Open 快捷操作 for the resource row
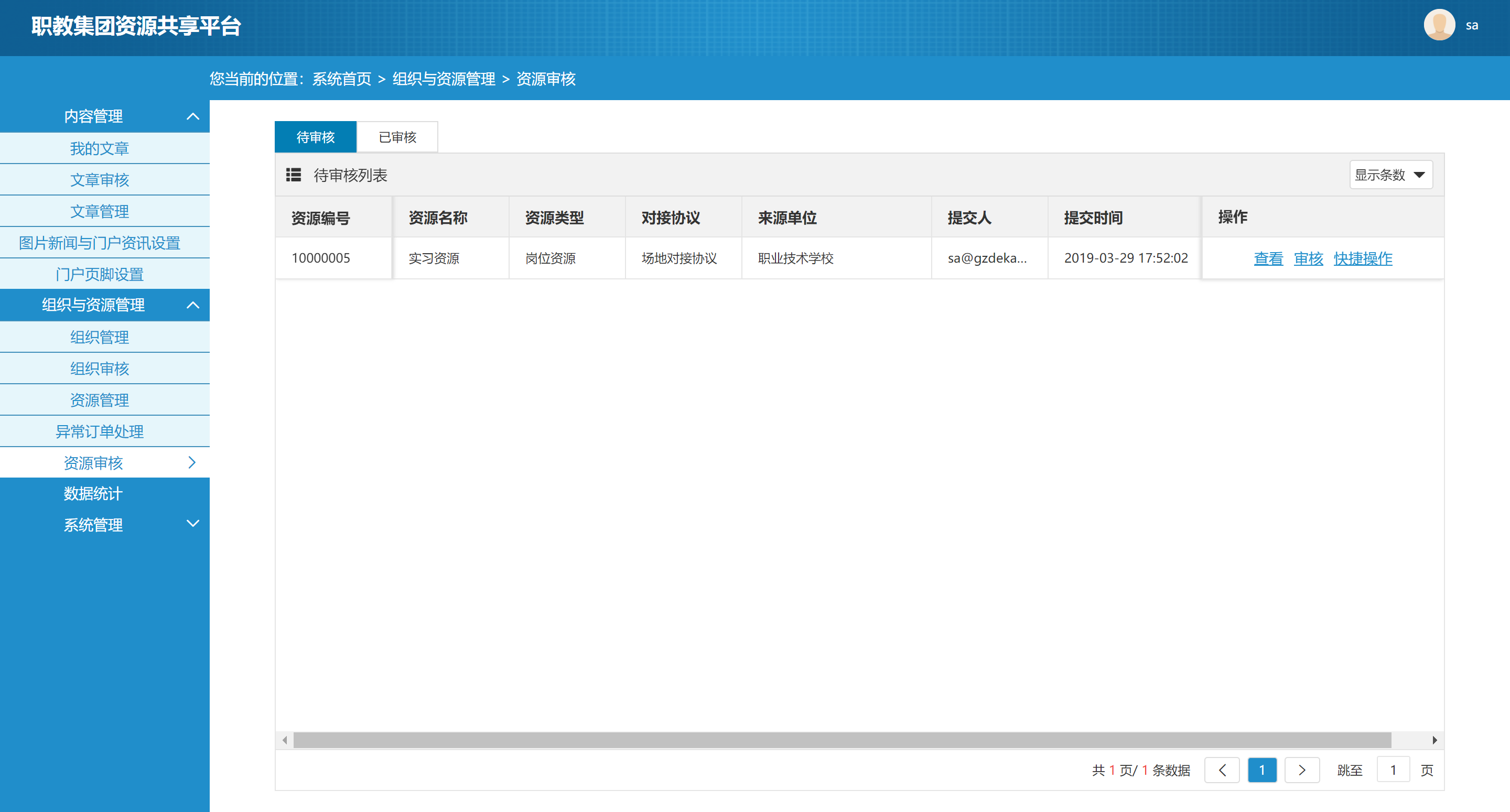Image resolution: width=1510 pixels, height=812 pixels. point(1362,258)
